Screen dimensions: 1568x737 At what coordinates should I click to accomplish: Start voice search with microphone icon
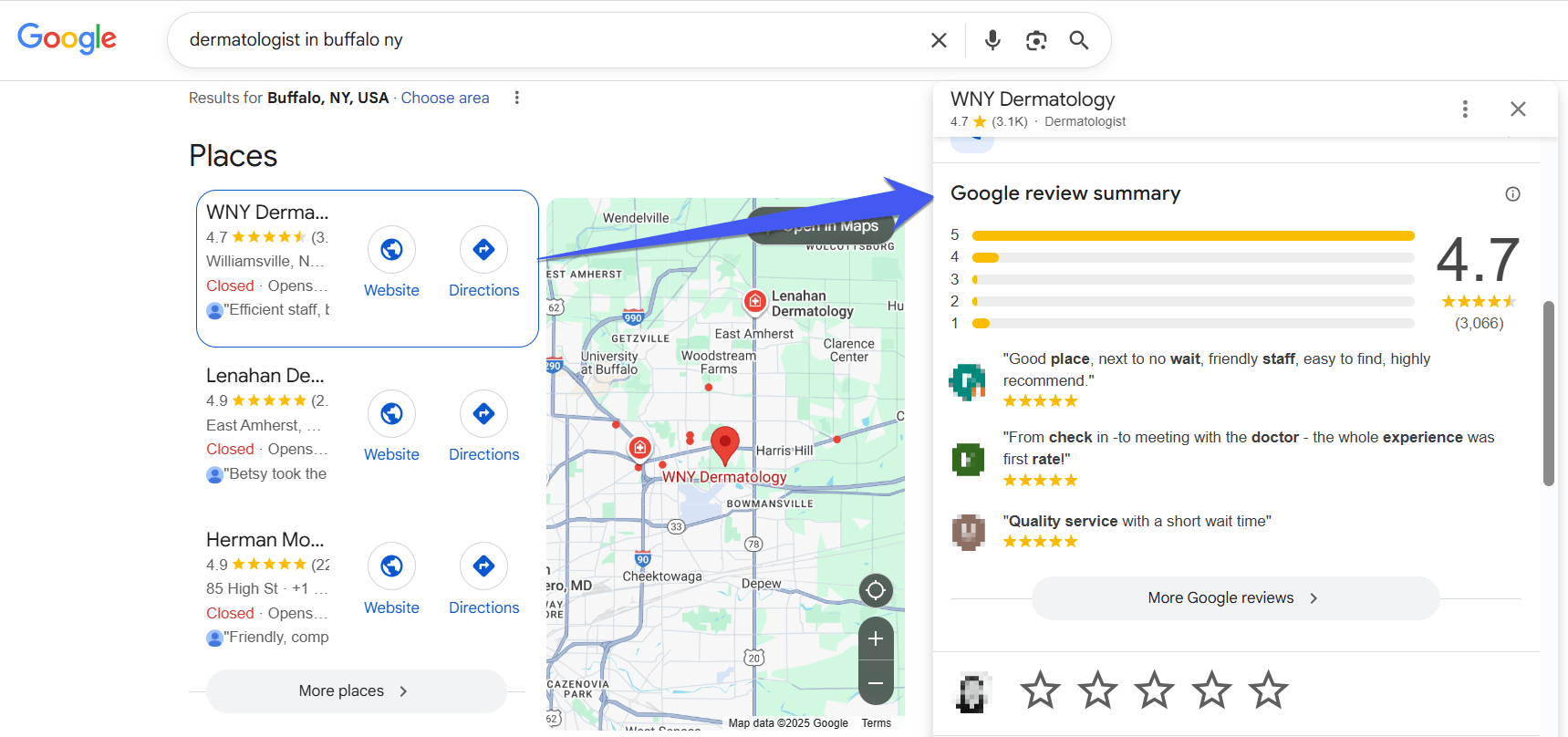click(992, 40)
